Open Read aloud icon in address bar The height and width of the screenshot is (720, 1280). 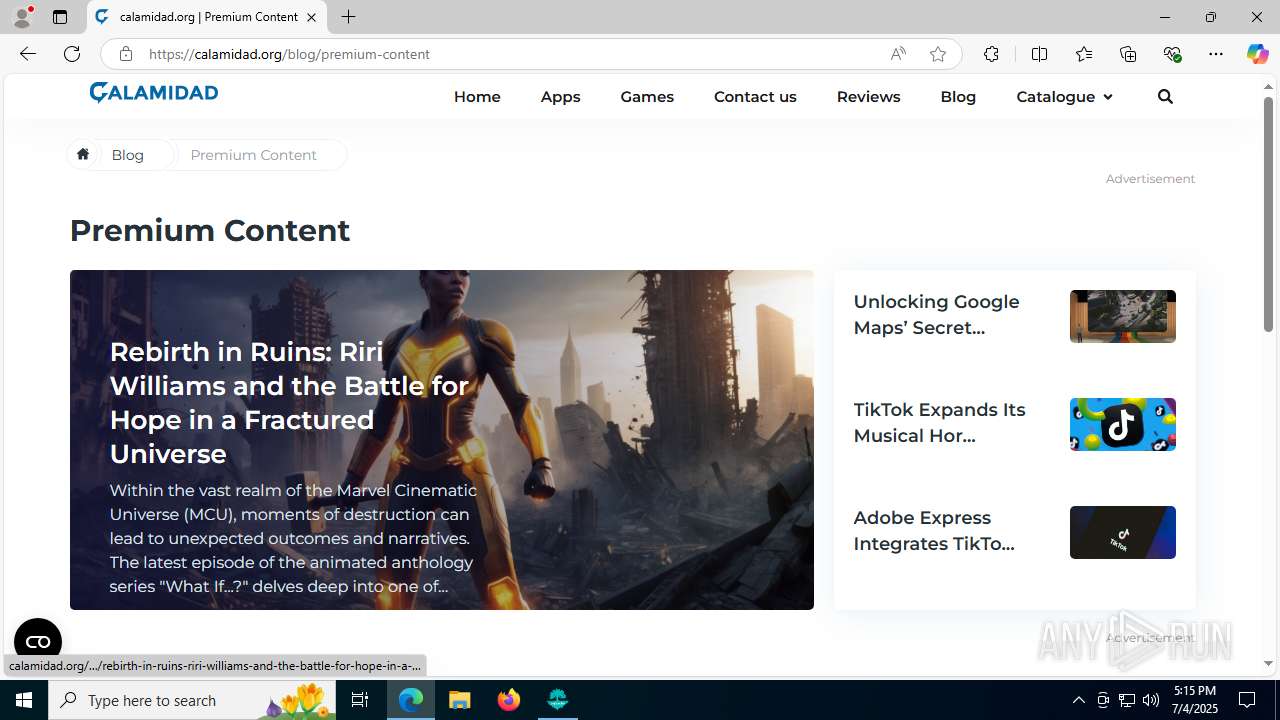coord(898,54)
